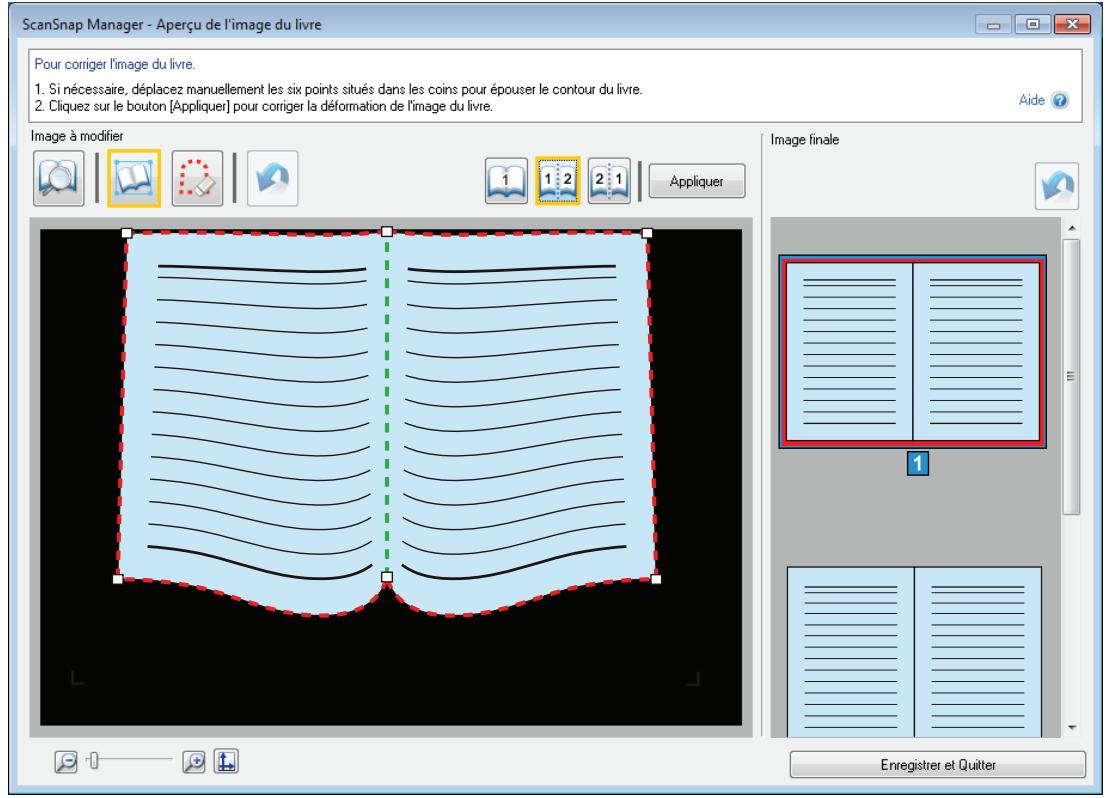Image resolution: width=1107 pixels, height=798 pixels.
Task: Choose single page output mode icon
Action: pyautogui.click(x=506, y=181)
